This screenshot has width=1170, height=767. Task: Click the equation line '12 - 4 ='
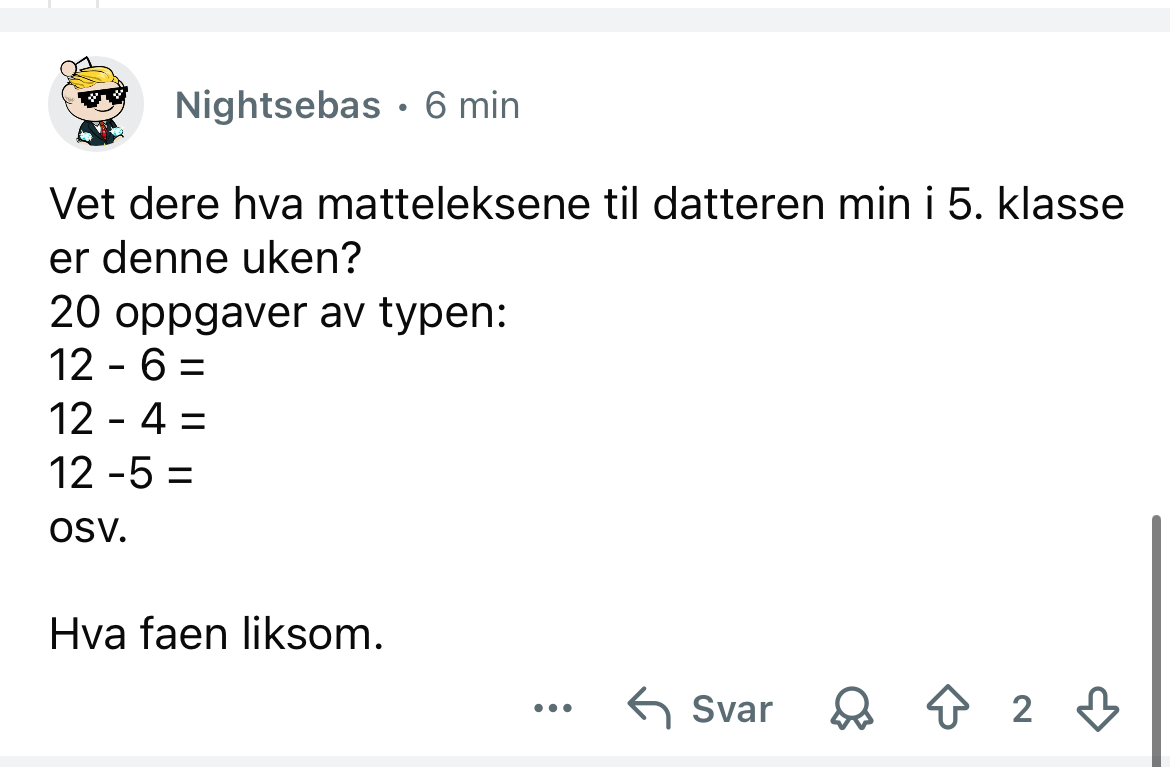pos(128,419)
